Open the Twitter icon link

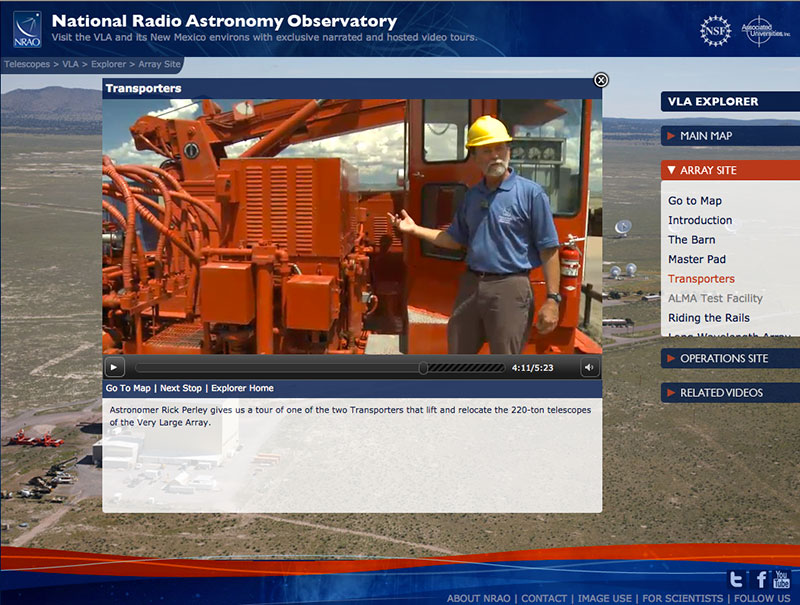click(736, 579)
